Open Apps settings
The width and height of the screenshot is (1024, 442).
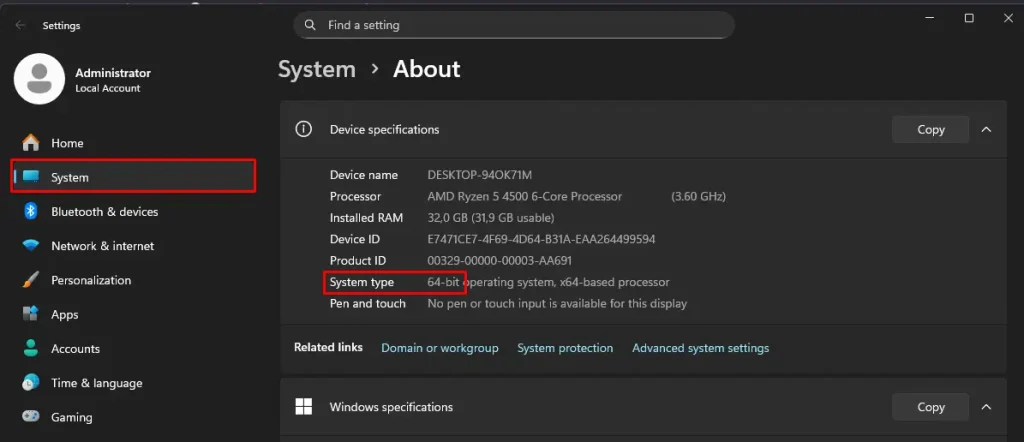point(133,315)
